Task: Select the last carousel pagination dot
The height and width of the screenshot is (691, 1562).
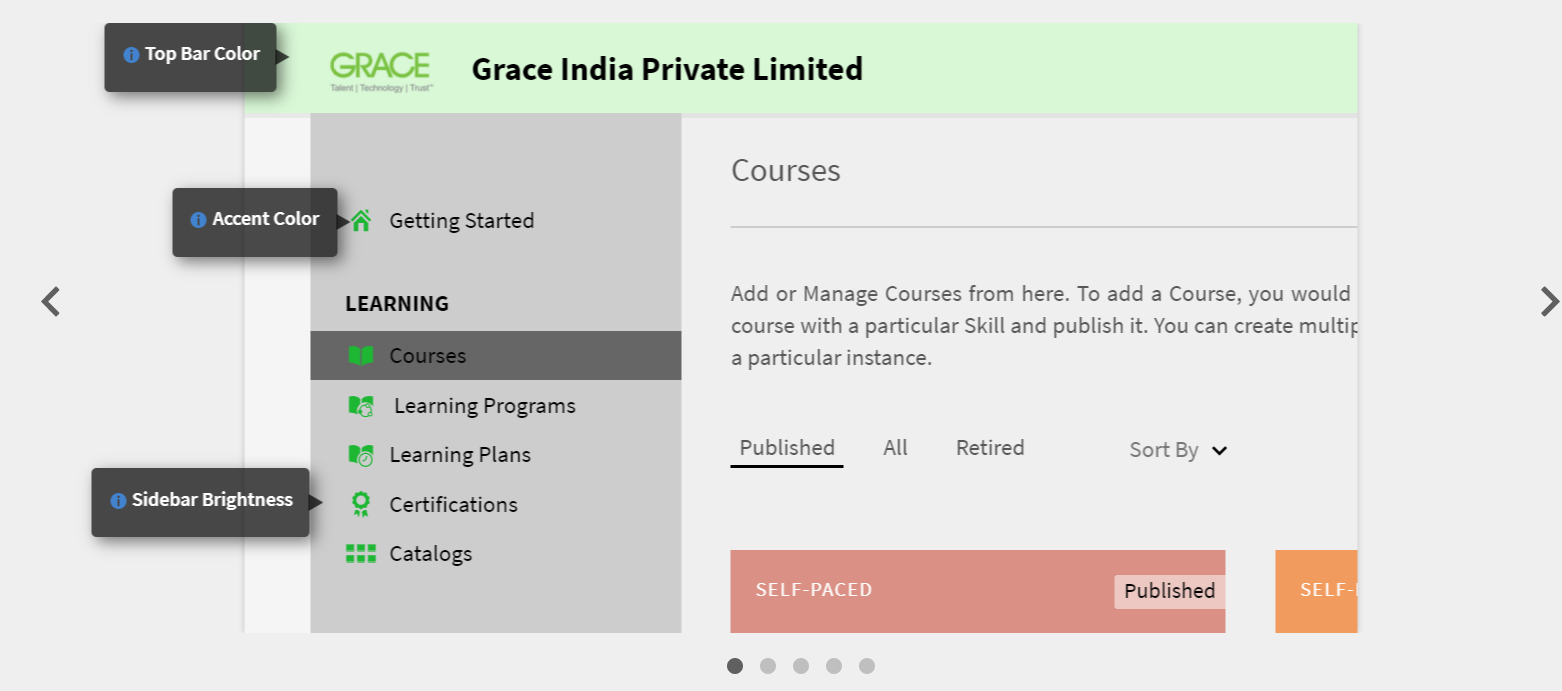Action: 867,666
